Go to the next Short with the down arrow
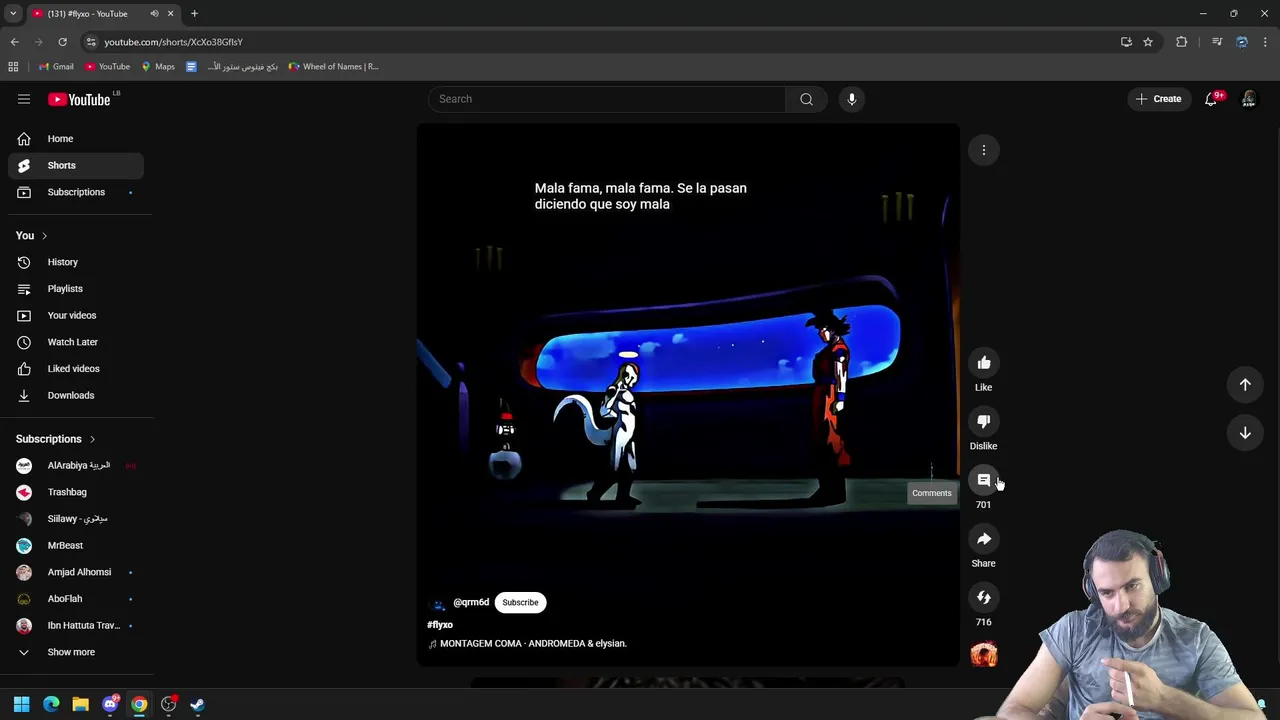The image size is (1280, 720). pyautogui.click(x=1245, y=433)
